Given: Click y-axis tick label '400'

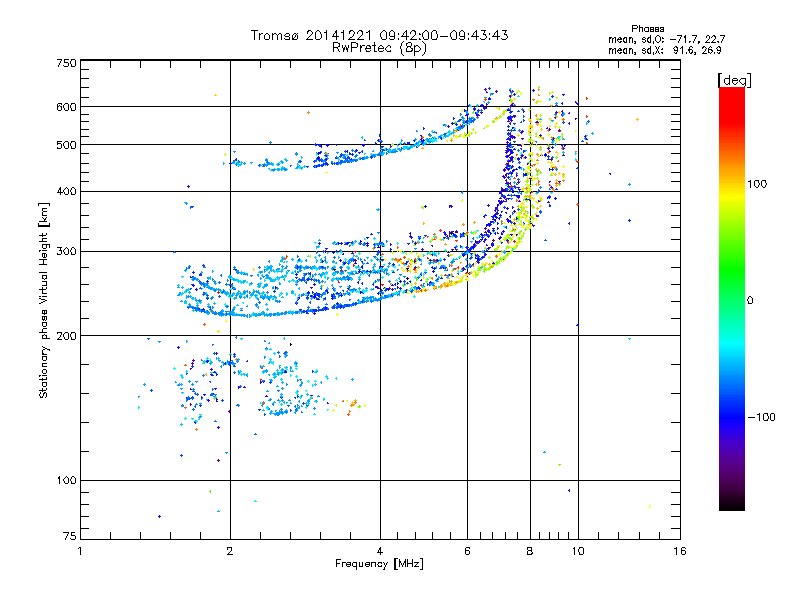Looking at the screenshot, I should 66,192.
